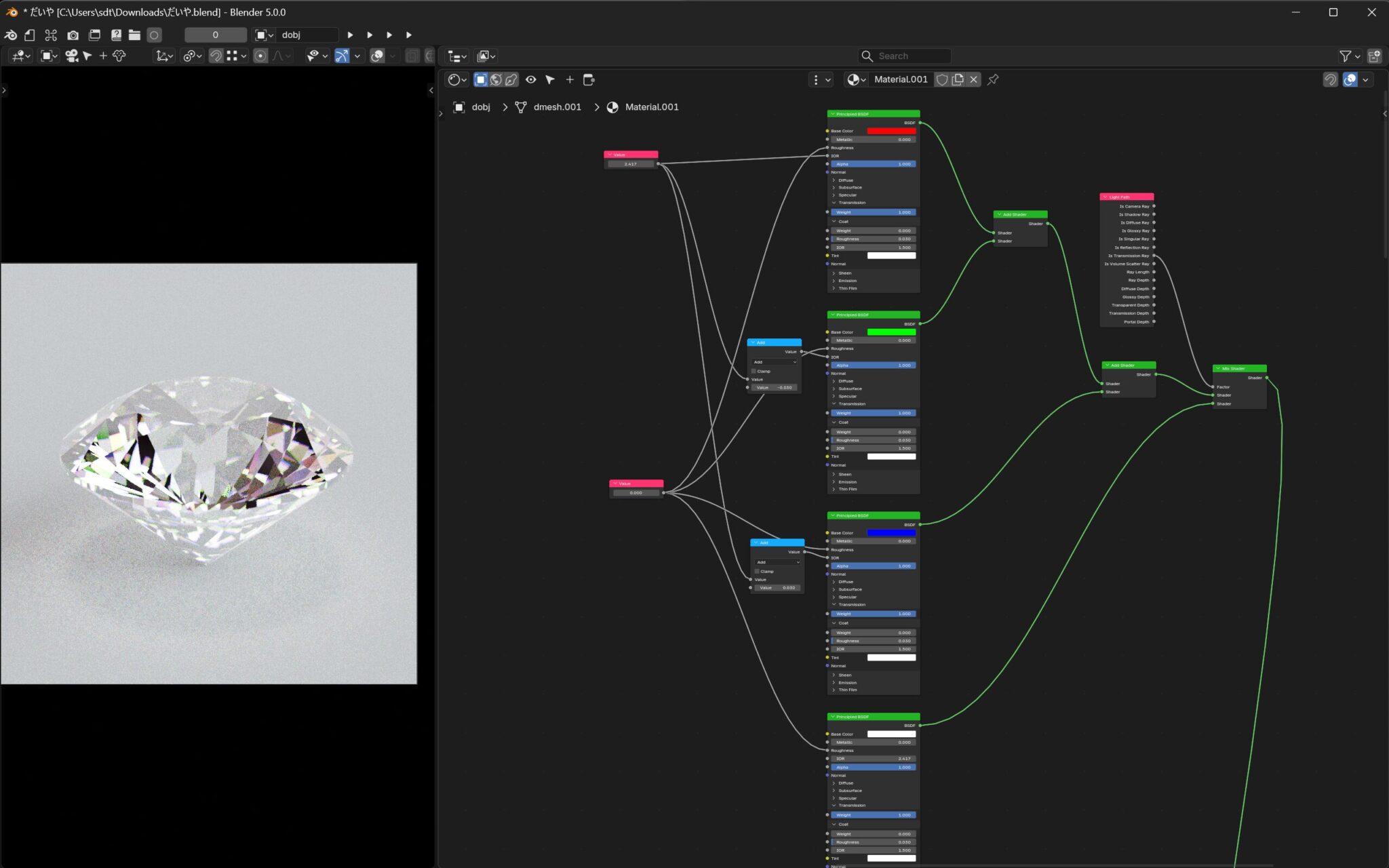Toggle node editor overlay button

[x=1350, y=79]
